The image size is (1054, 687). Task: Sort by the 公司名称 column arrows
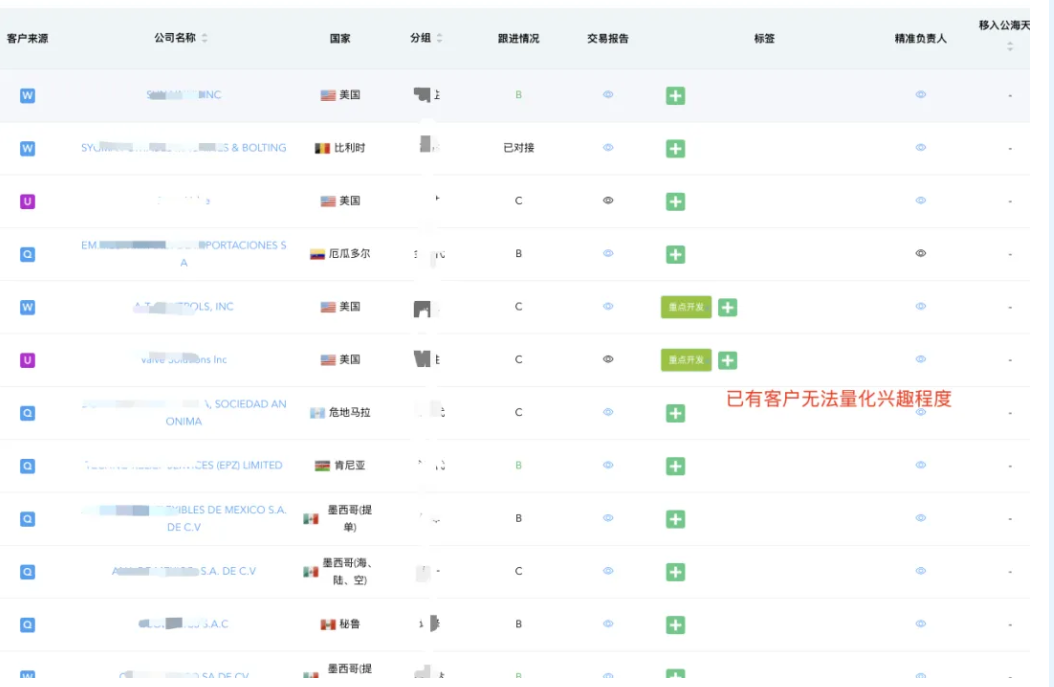(x=205, y=38)
